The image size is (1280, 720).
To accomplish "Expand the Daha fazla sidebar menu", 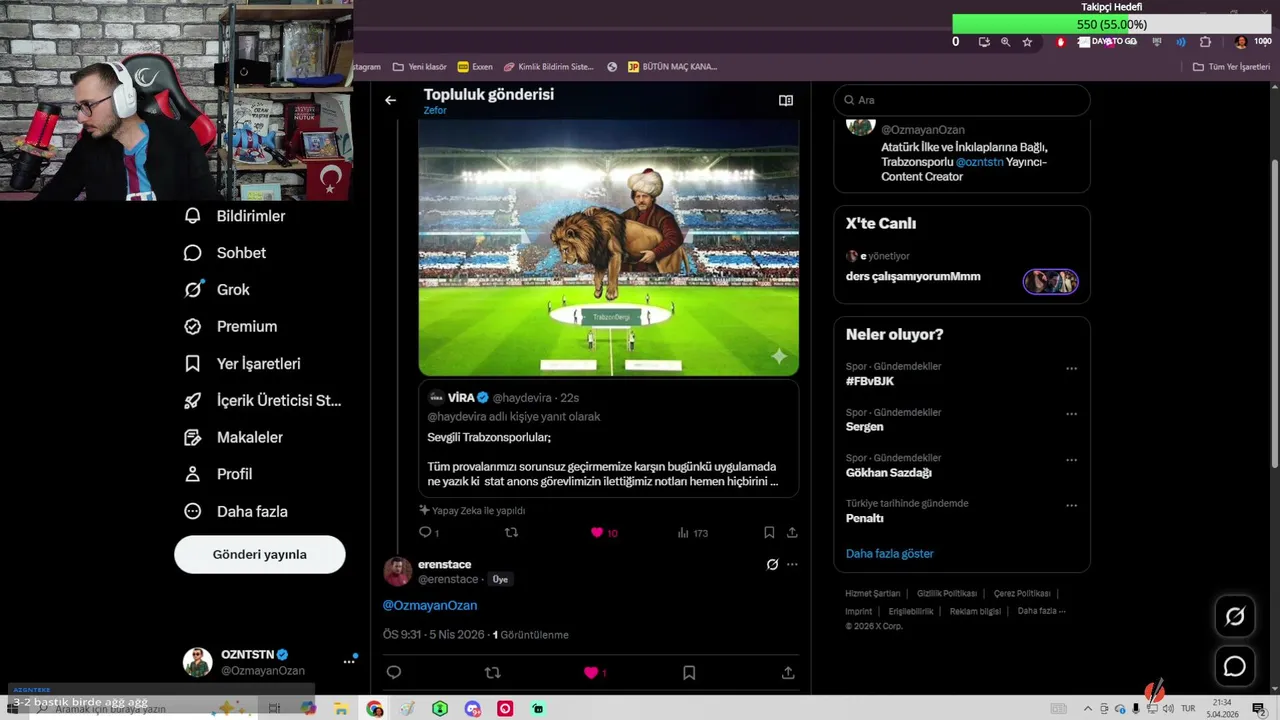I will coord(236,511).
